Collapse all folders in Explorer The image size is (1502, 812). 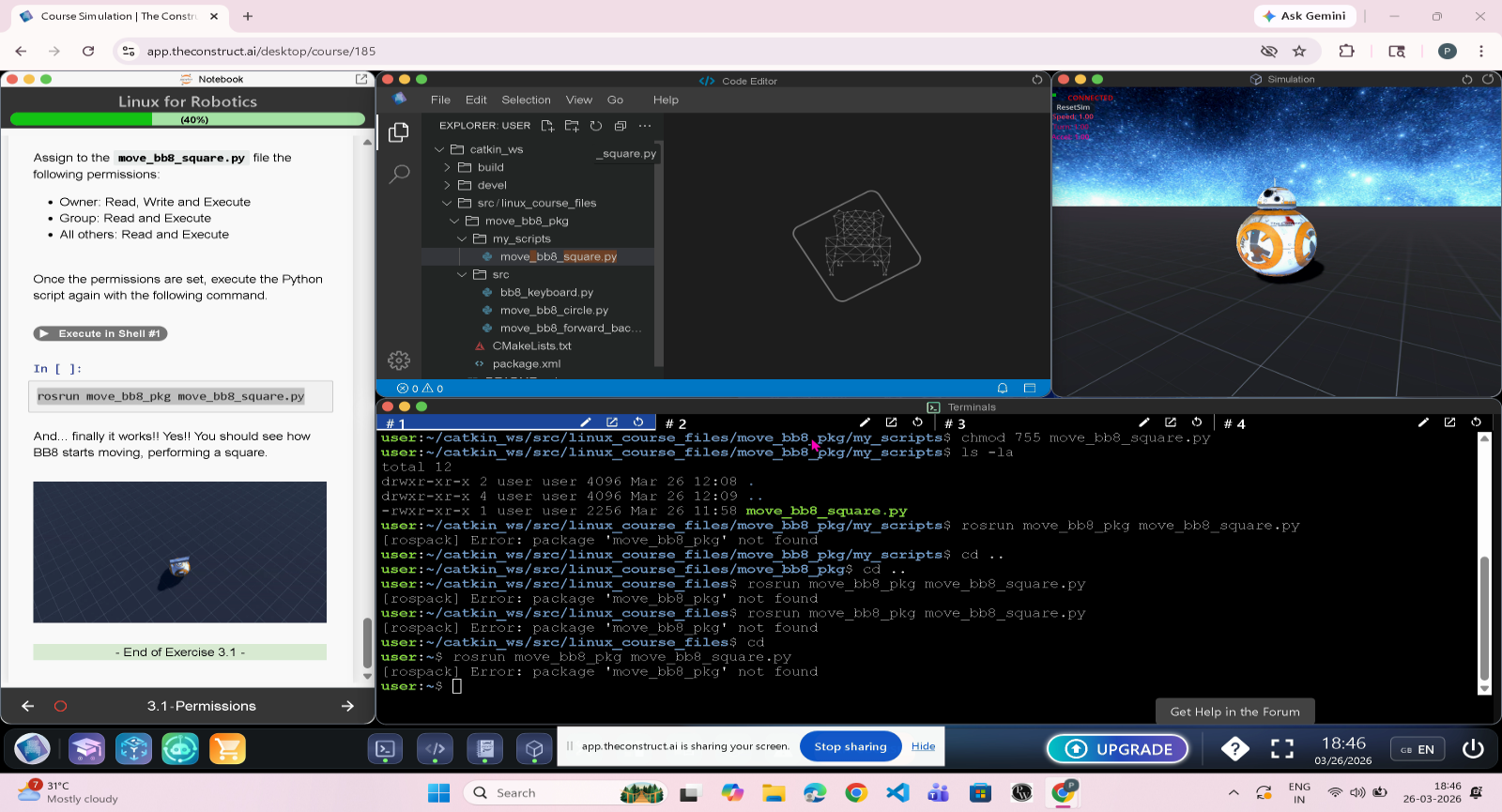[621, 126]
